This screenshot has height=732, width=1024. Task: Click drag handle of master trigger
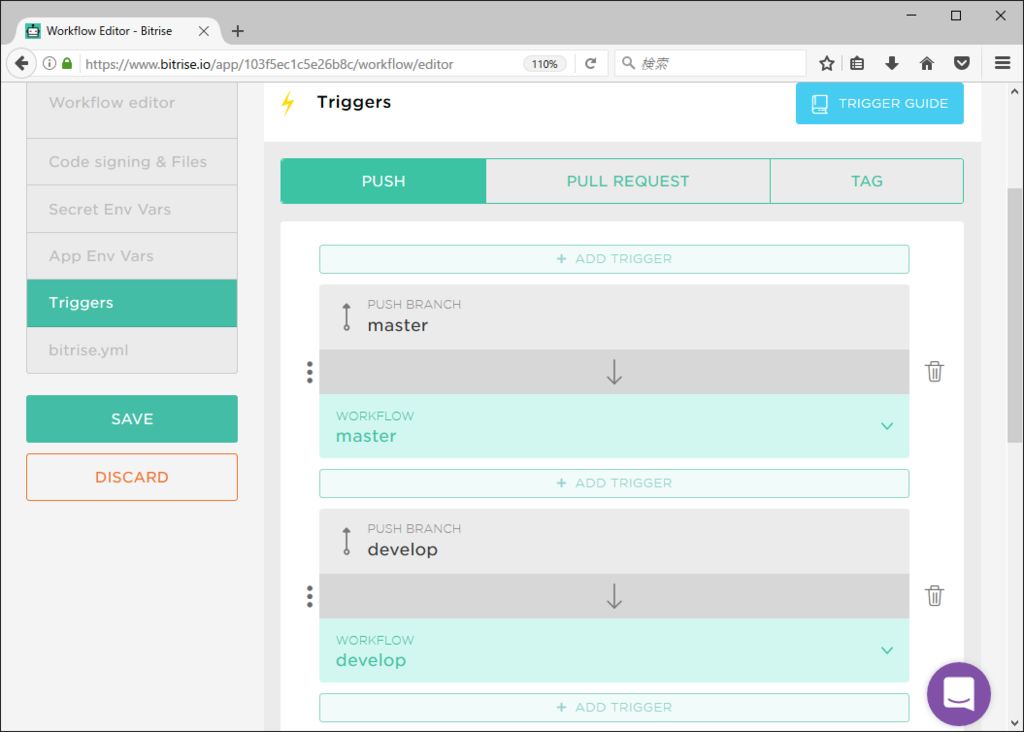pos(310,372)
